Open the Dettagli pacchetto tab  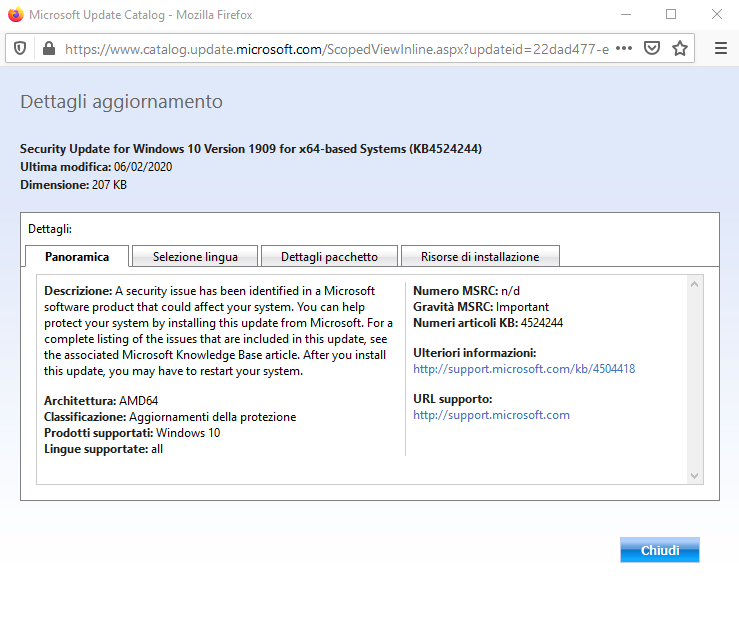(x=329, y=256)
